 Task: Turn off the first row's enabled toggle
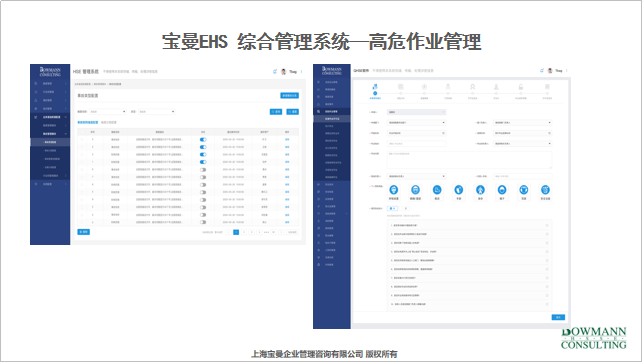[x=203, y=139]
